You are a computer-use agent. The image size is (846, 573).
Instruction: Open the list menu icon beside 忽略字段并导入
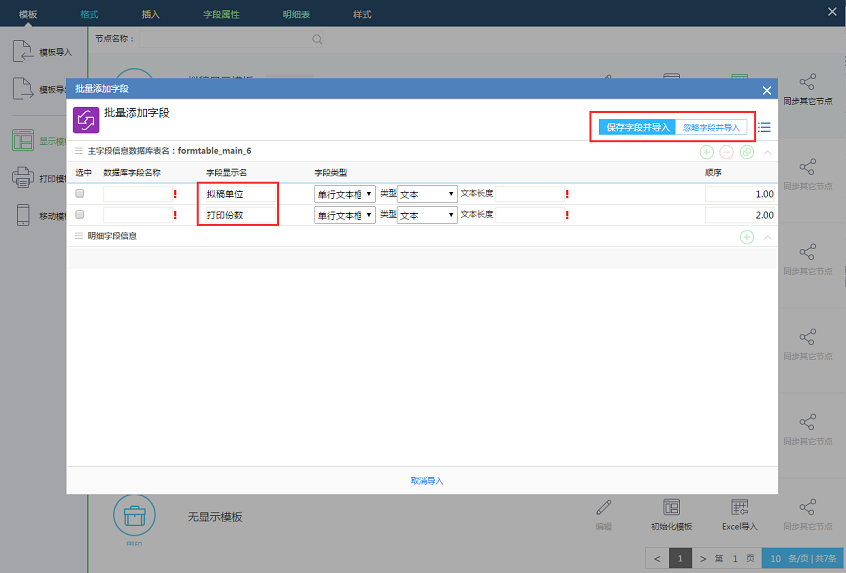coord(764,128)
